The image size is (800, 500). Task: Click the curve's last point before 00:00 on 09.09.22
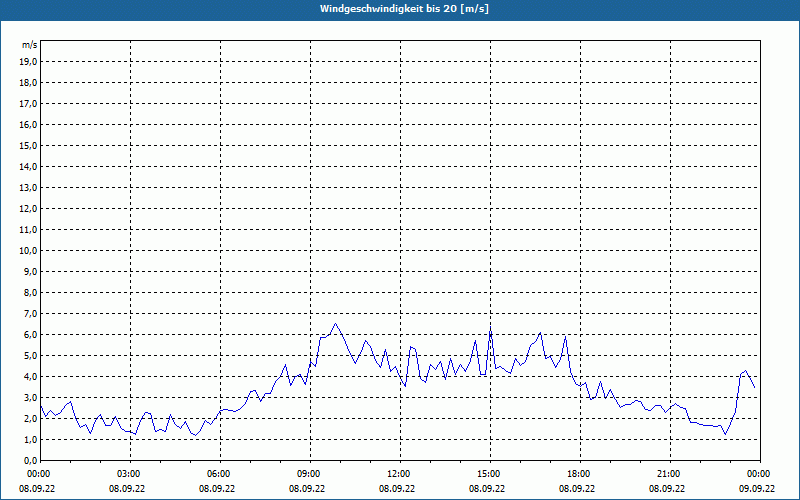pyautogui.click(x=755, y=388)
